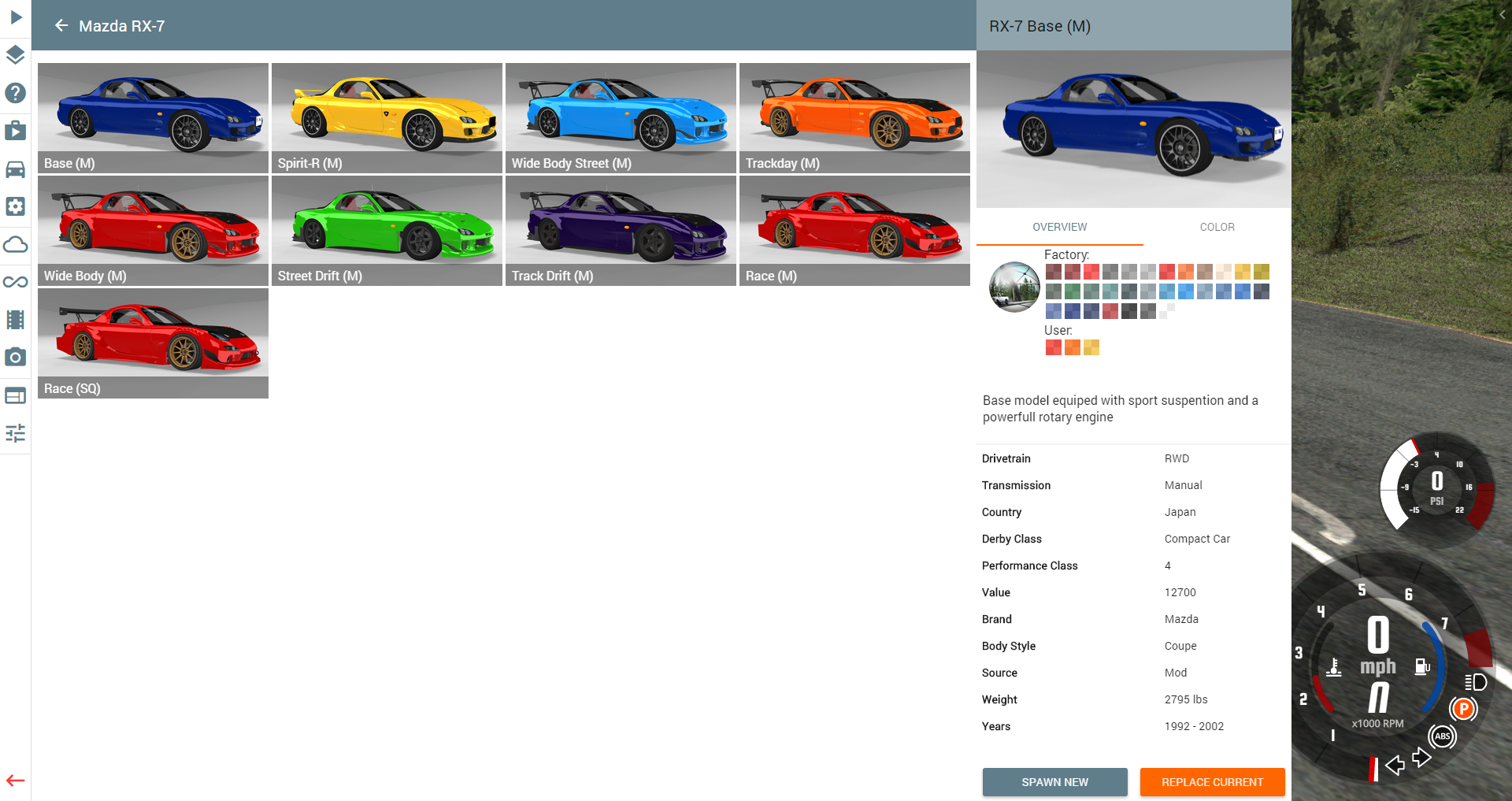Click the boost PSI gauge
This screenshot has height=801, width=1512.
[x=1437, y=488]
